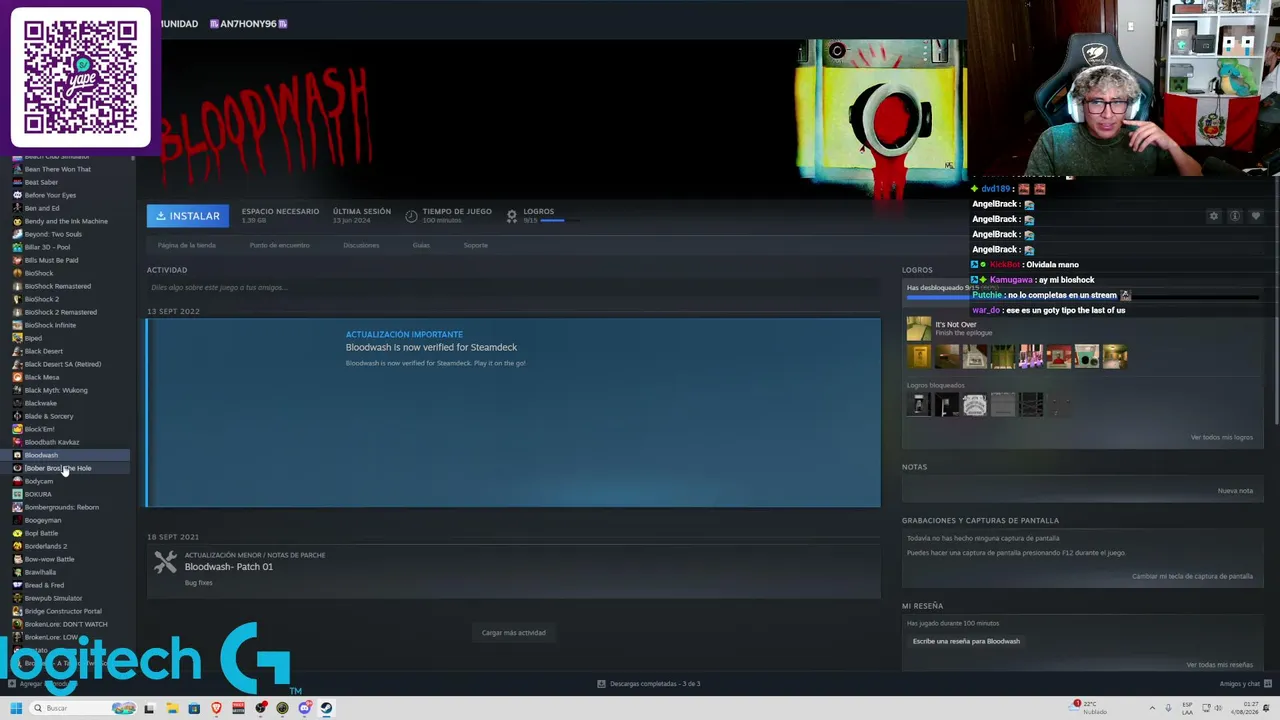Select Brewpub Simulator in the list
The image size is (1280, 720).
click(x=53, y=598)
